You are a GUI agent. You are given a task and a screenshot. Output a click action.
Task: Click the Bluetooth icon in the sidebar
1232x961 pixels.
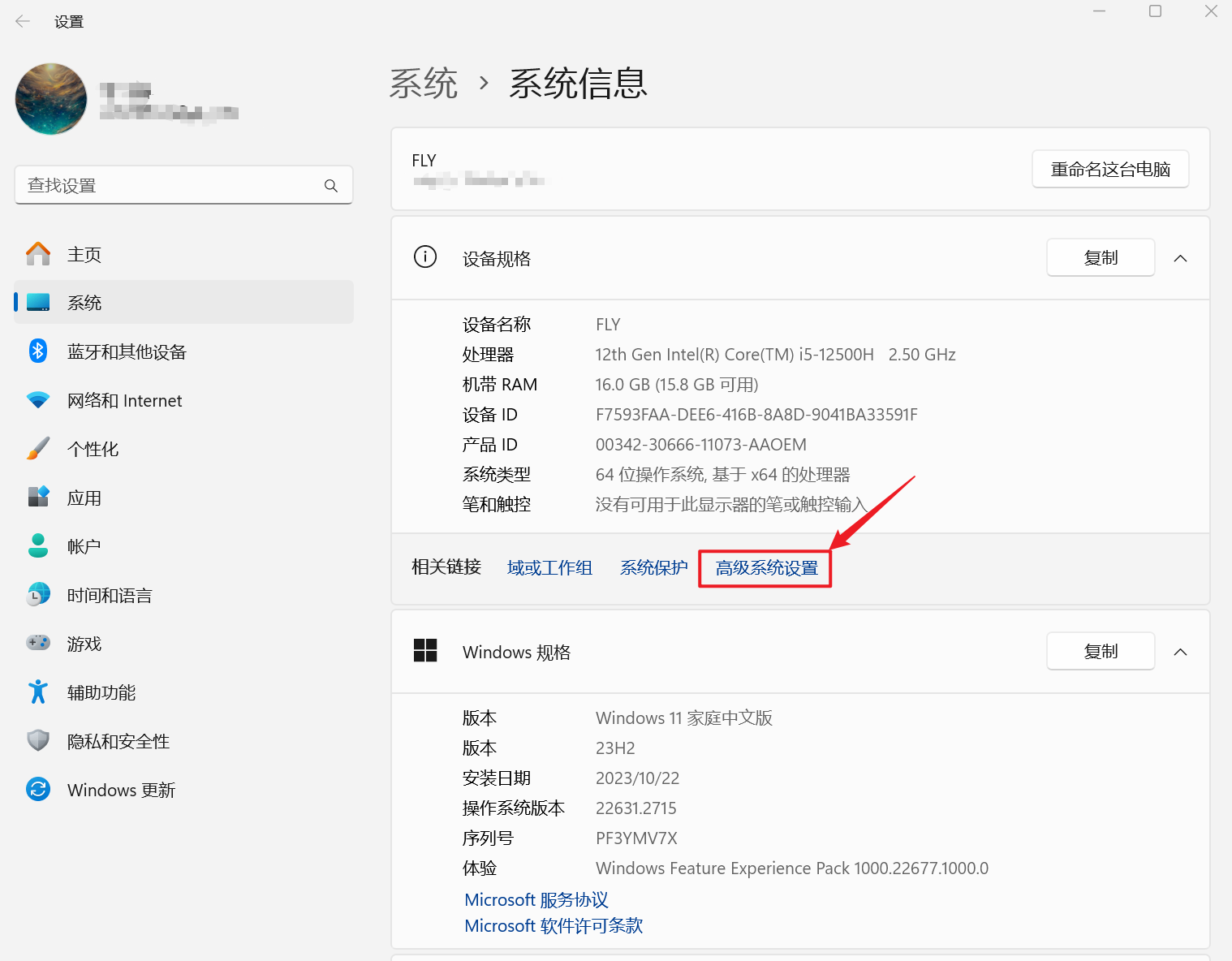[38, 351]
